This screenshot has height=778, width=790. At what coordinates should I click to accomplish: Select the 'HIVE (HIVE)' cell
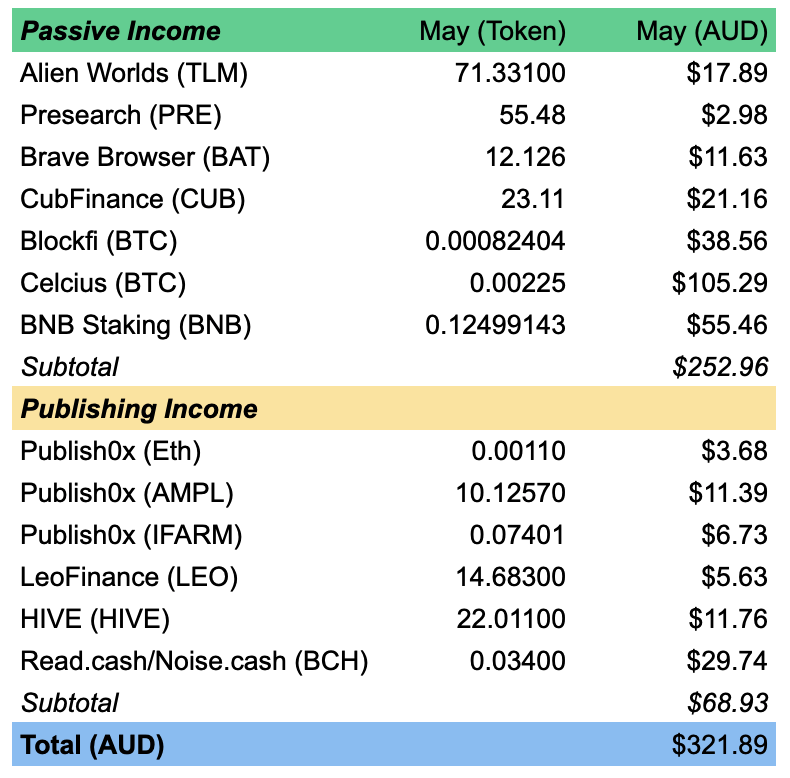pos(95,619)
